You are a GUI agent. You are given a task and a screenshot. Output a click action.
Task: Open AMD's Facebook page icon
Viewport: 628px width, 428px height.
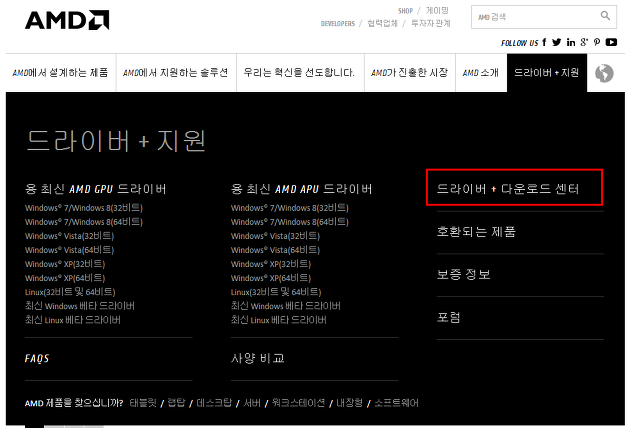pyautogui.click(x=544, y=42)
